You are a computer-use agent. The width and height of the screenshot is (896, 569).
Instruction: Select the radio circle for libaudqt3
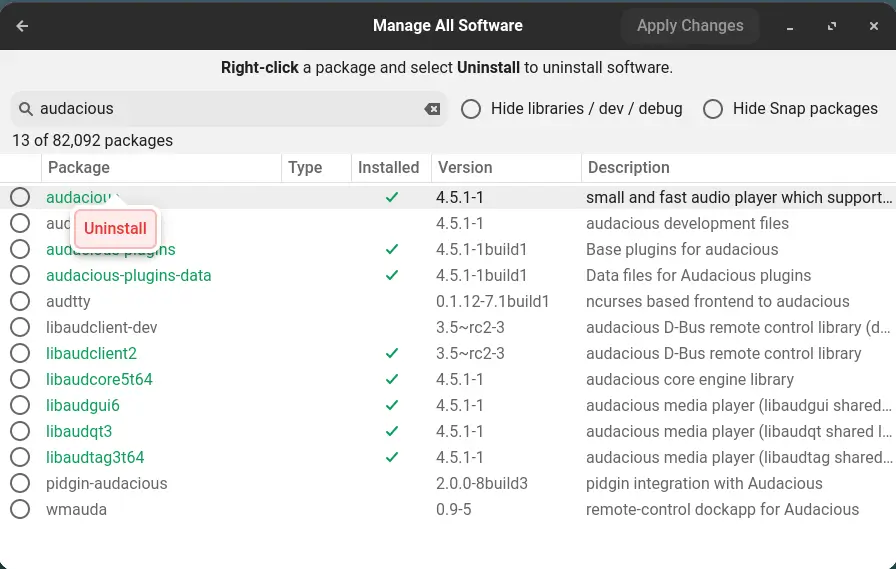[x=20, y=431]
